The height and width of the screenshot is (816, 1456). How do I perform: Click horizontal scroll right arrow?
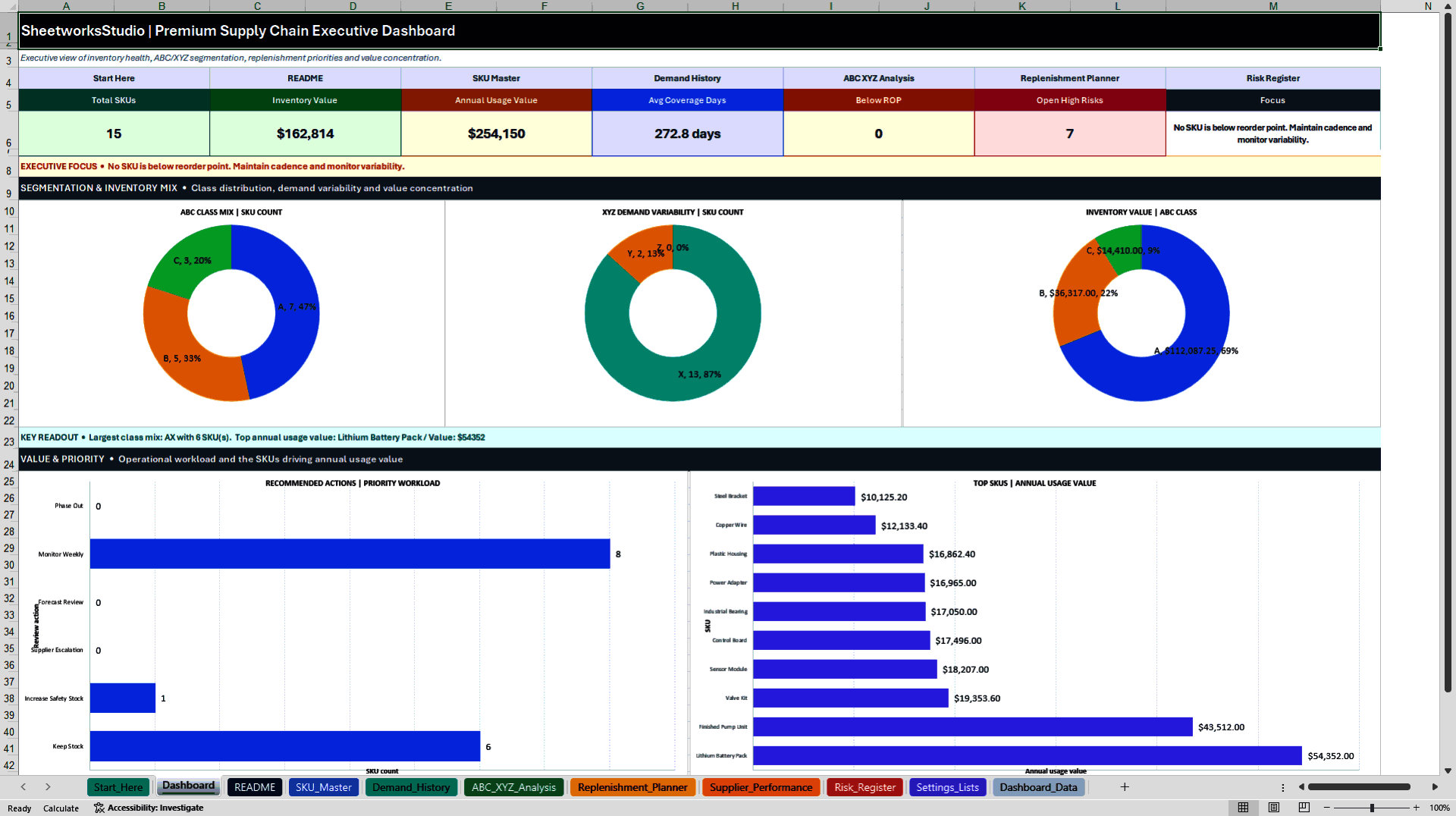coord(1435,787)
